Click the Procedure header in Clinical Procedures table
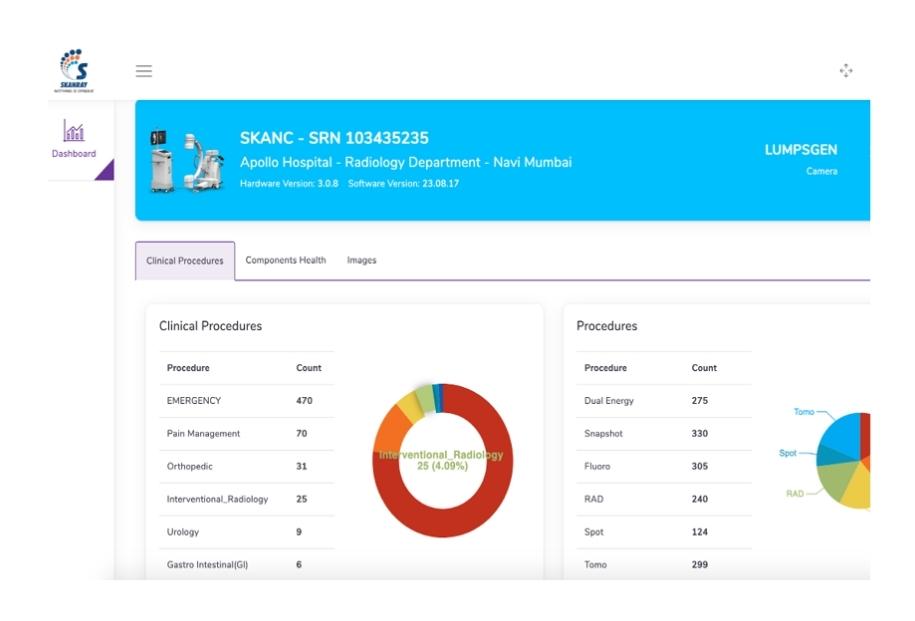The height and width of the screenshot is (621, 915). tap(188, 368)
